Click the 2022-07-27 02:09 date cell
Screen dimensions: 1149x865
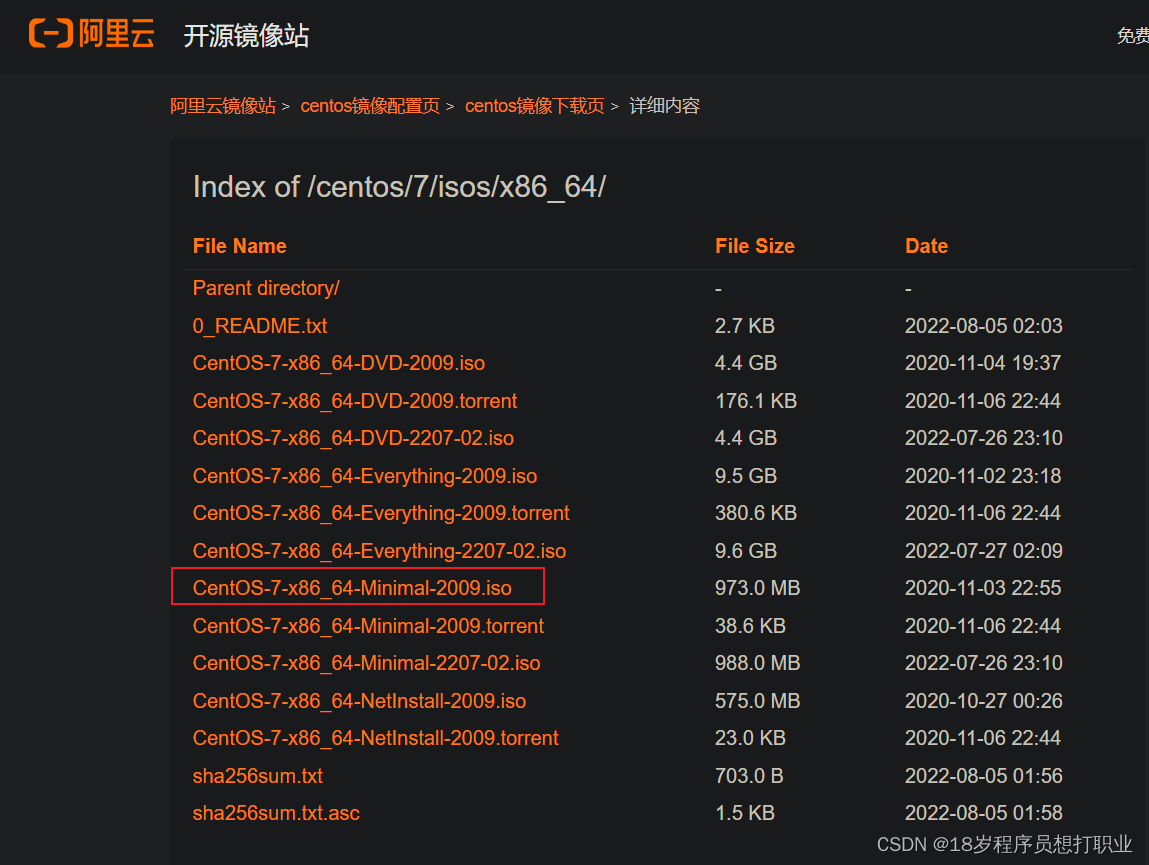[983, 551]
